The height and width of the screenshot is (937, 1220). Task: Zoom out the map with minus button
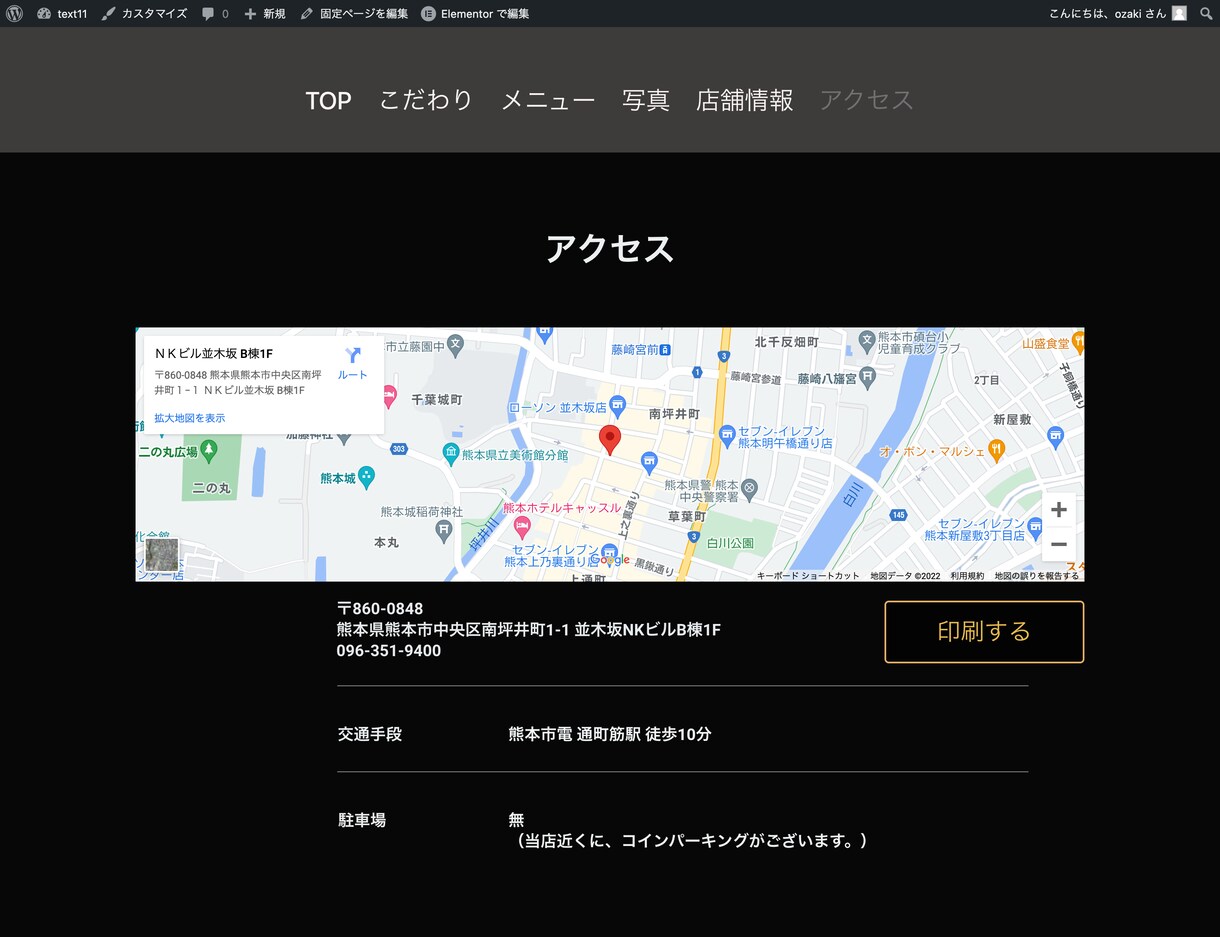click(x=1059, y=544)
